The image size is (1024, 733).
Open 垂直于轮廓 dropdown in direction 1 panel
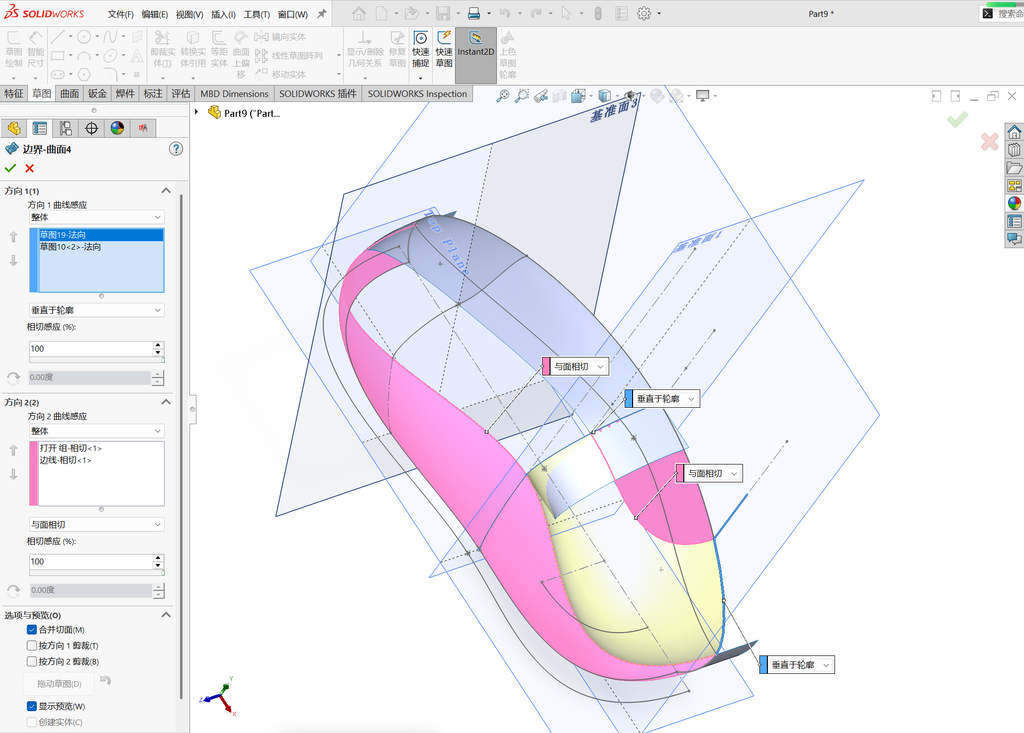[x=96, y=310]
